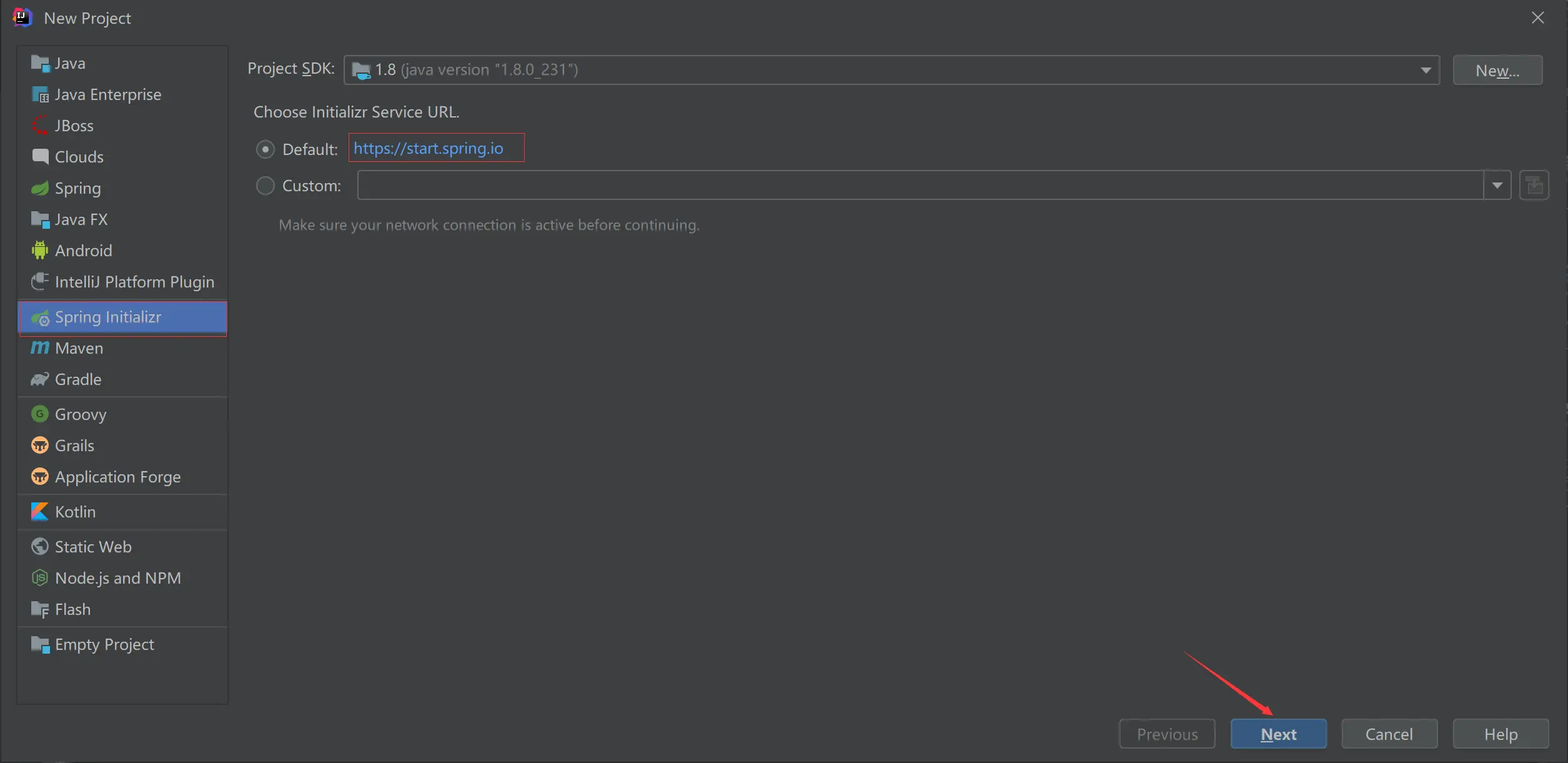1568x763 pixels.
Task: Select the Default URL radio button
Action: coord(265,149)
